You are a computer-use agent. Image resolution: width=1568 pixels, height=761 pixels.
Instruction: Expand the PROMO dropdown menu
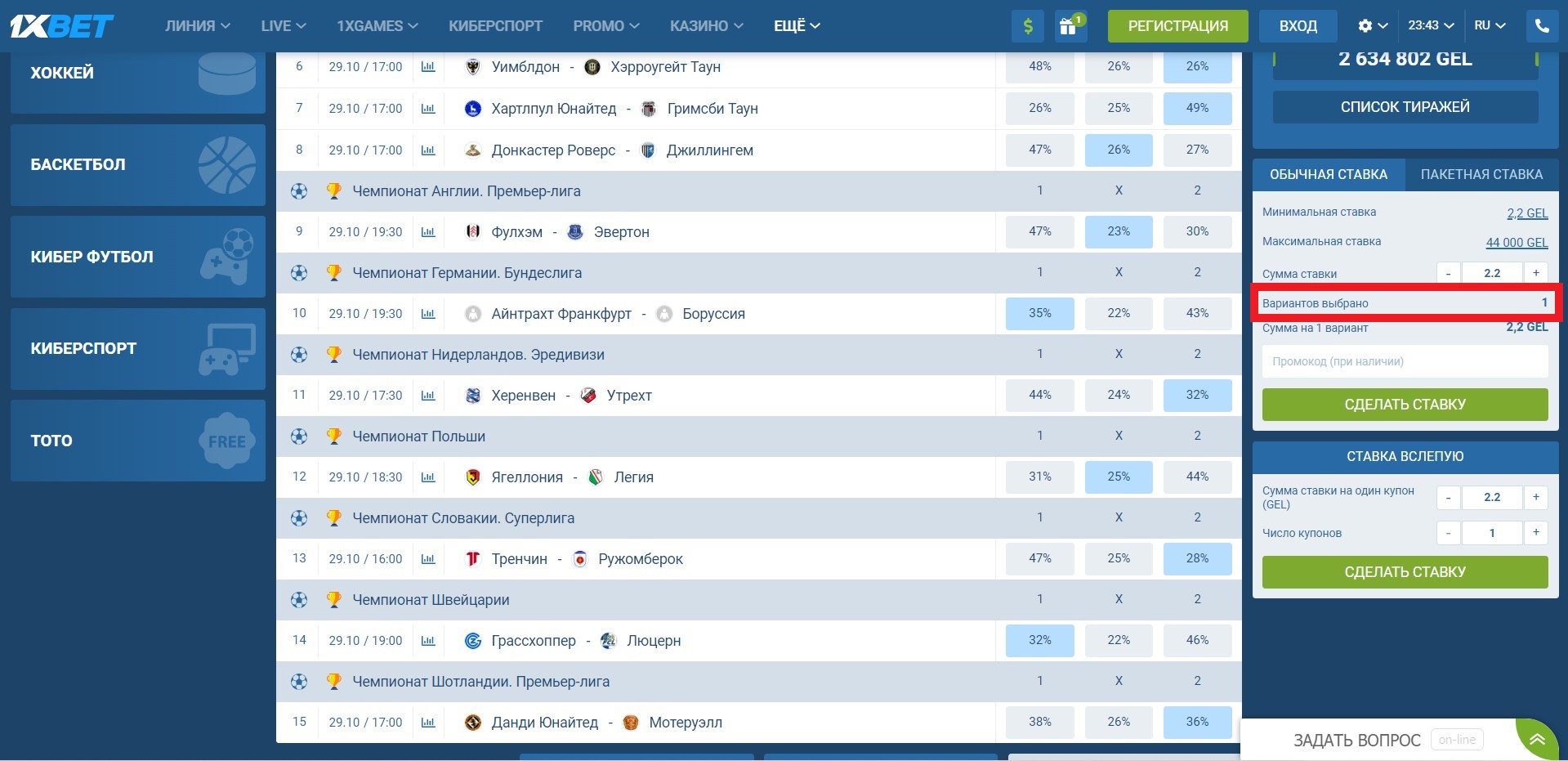[x=606, y=26]
